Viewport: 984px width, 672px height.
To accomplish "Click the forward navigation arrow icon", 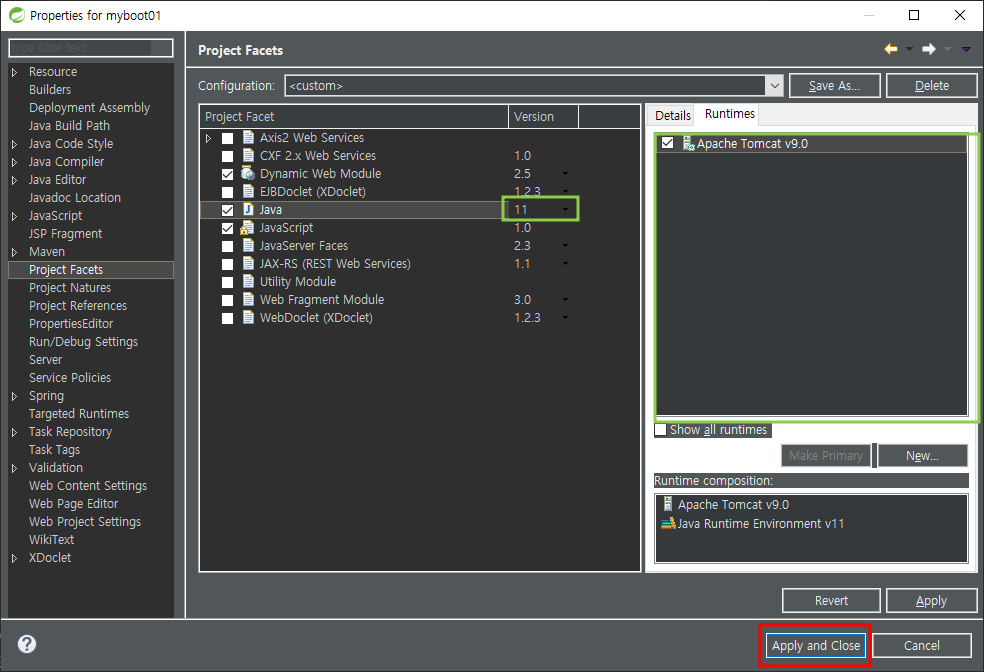I will (929, 49).
